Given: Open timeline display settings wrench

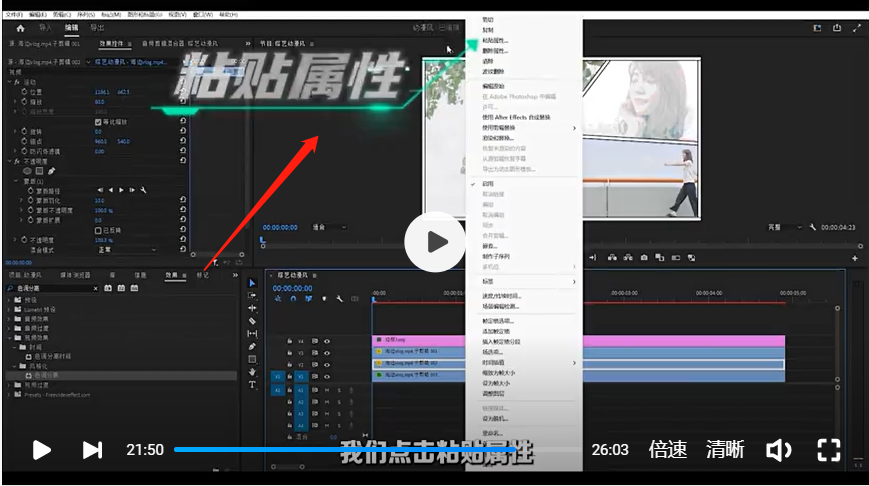Looking at the screenshot, I should 339,299.
